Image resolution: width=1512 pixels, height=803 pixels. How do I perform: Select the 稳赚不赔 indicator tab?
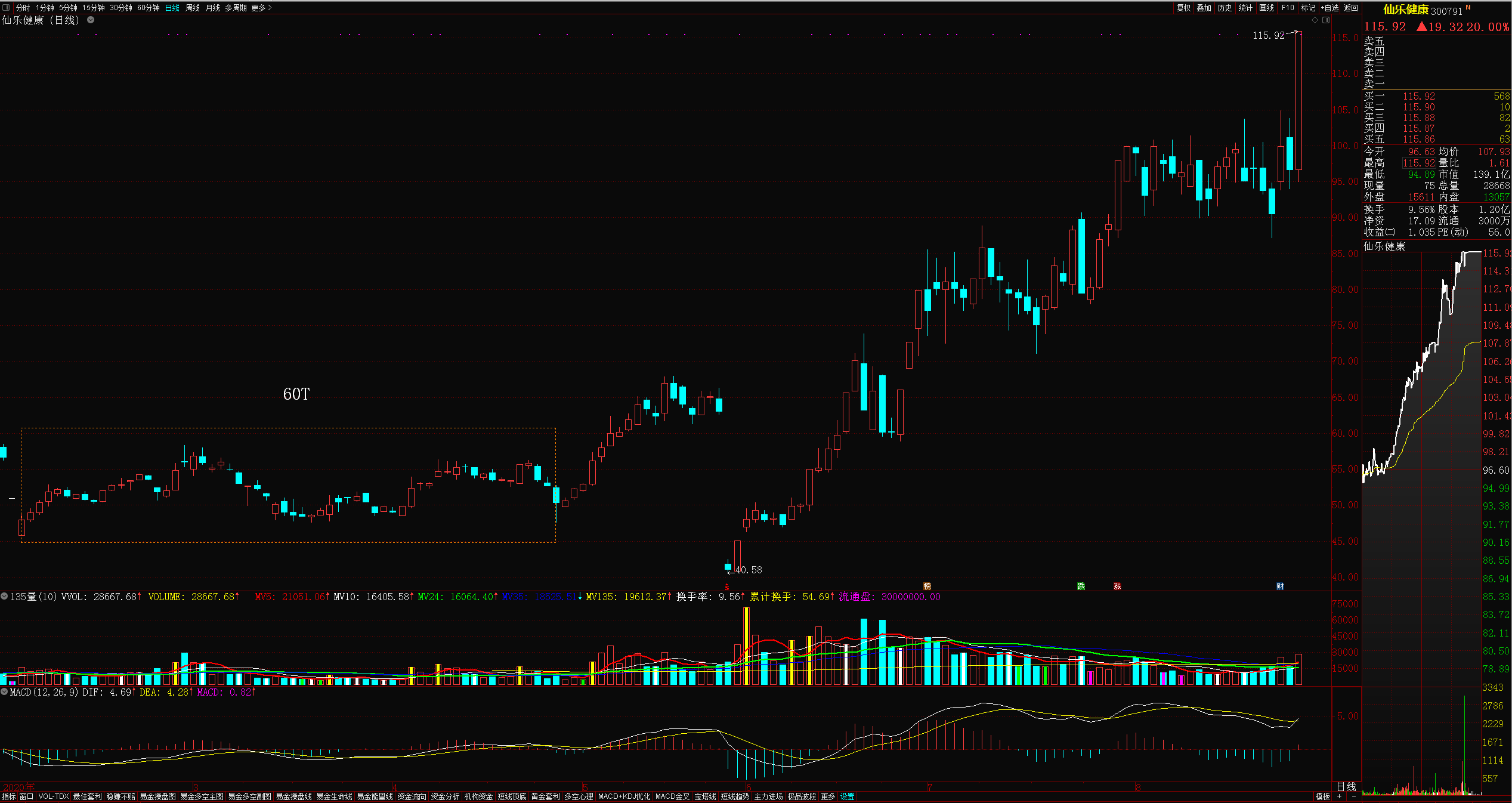coord(120,796)
